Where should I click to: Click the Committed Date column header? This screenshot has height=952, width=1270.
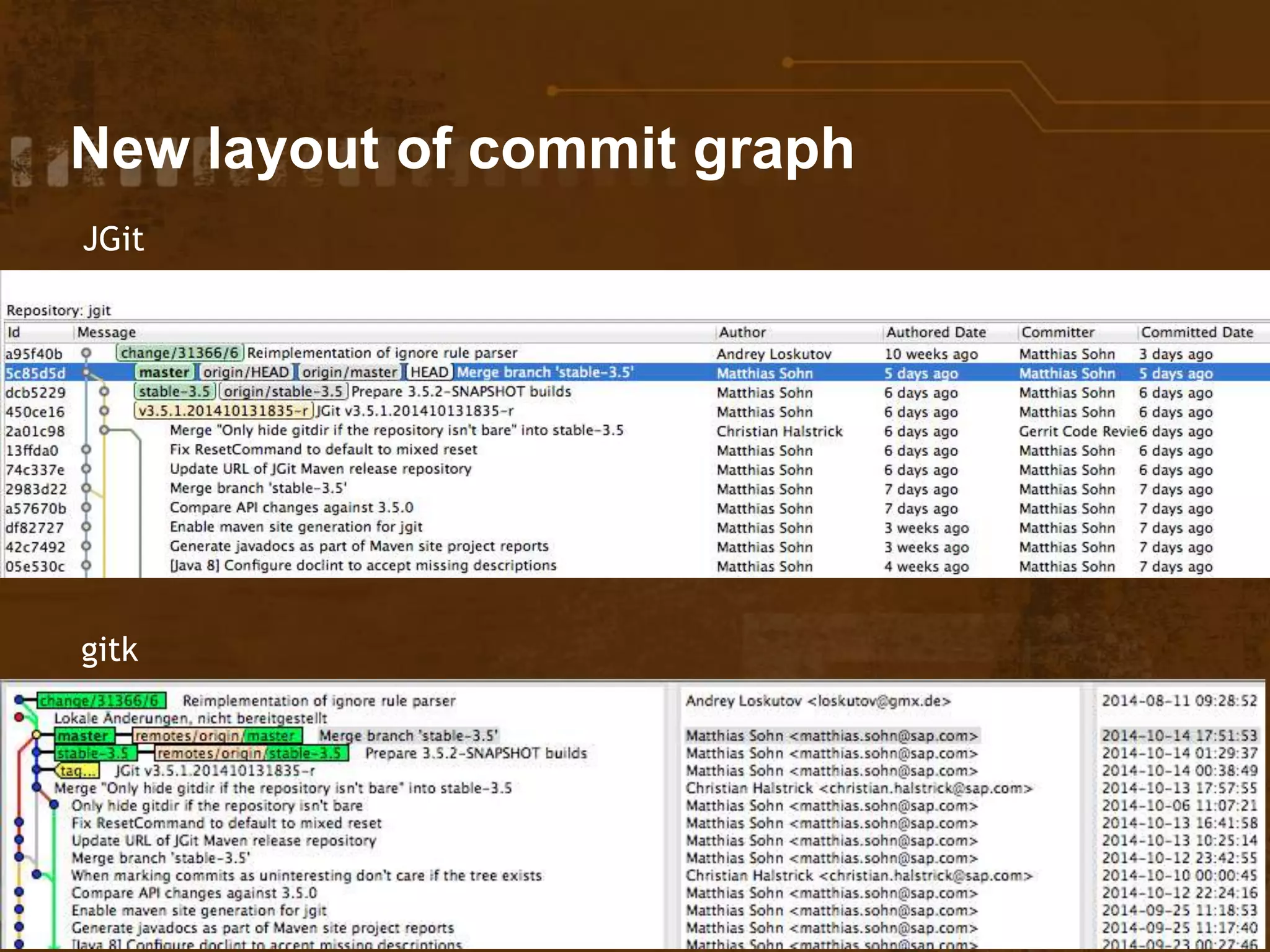[1197, 332]
